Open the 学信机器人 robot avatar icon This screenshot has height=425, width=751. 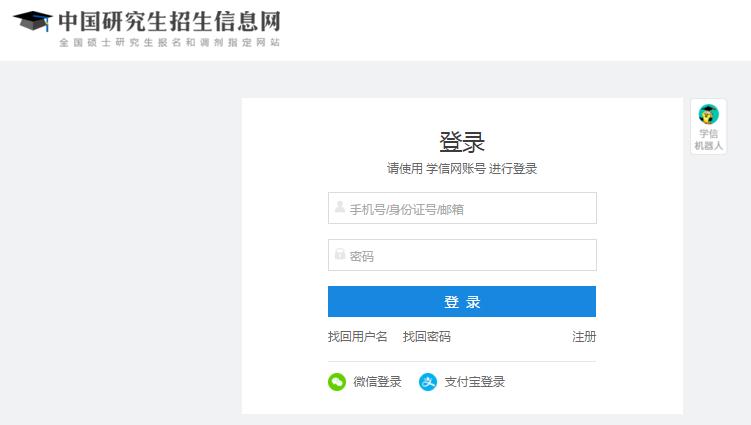(708, 114)
